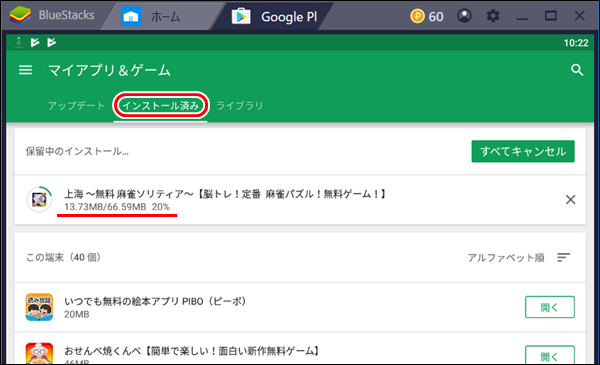Screen dimensions: 600x365
Task: Change the アルファベット順 sort option
Action: tap(505, 258)
